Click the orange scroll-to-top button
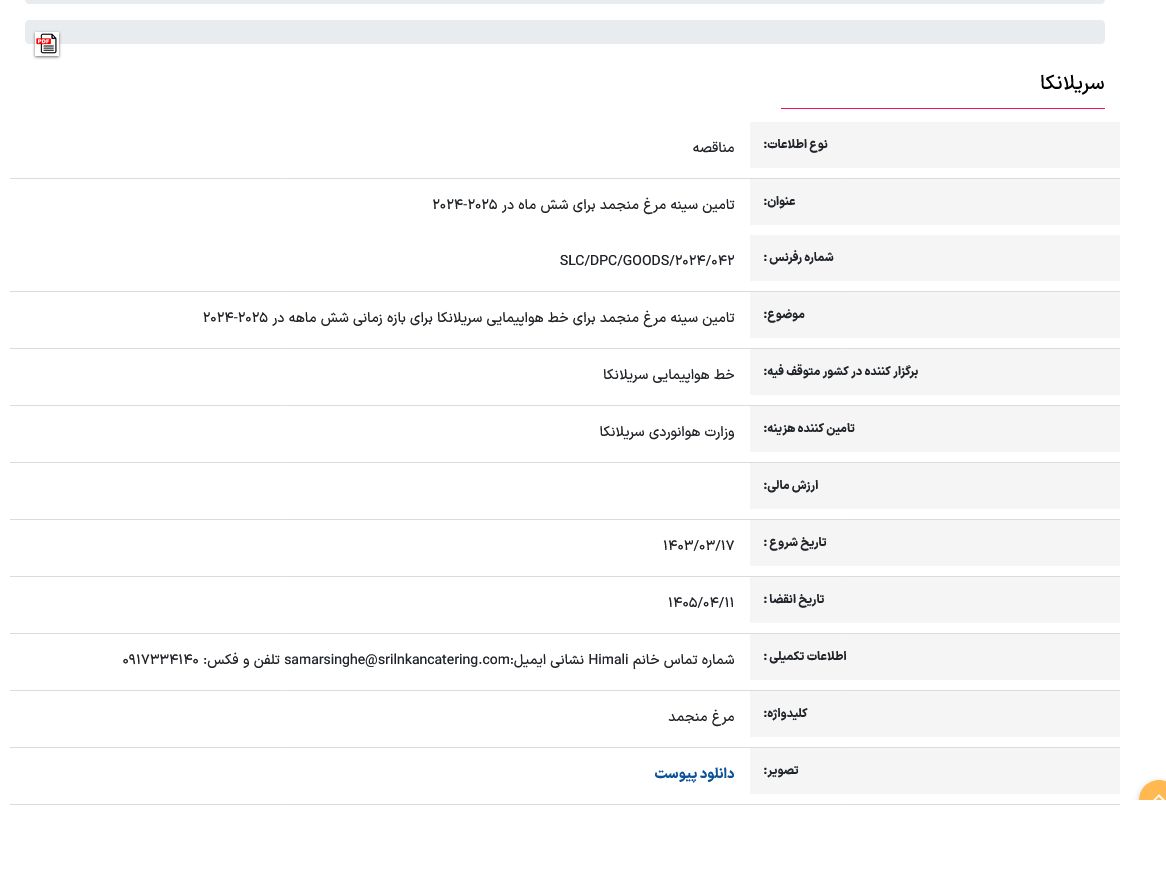The image size is (1166, 871). click(1154, 794)
